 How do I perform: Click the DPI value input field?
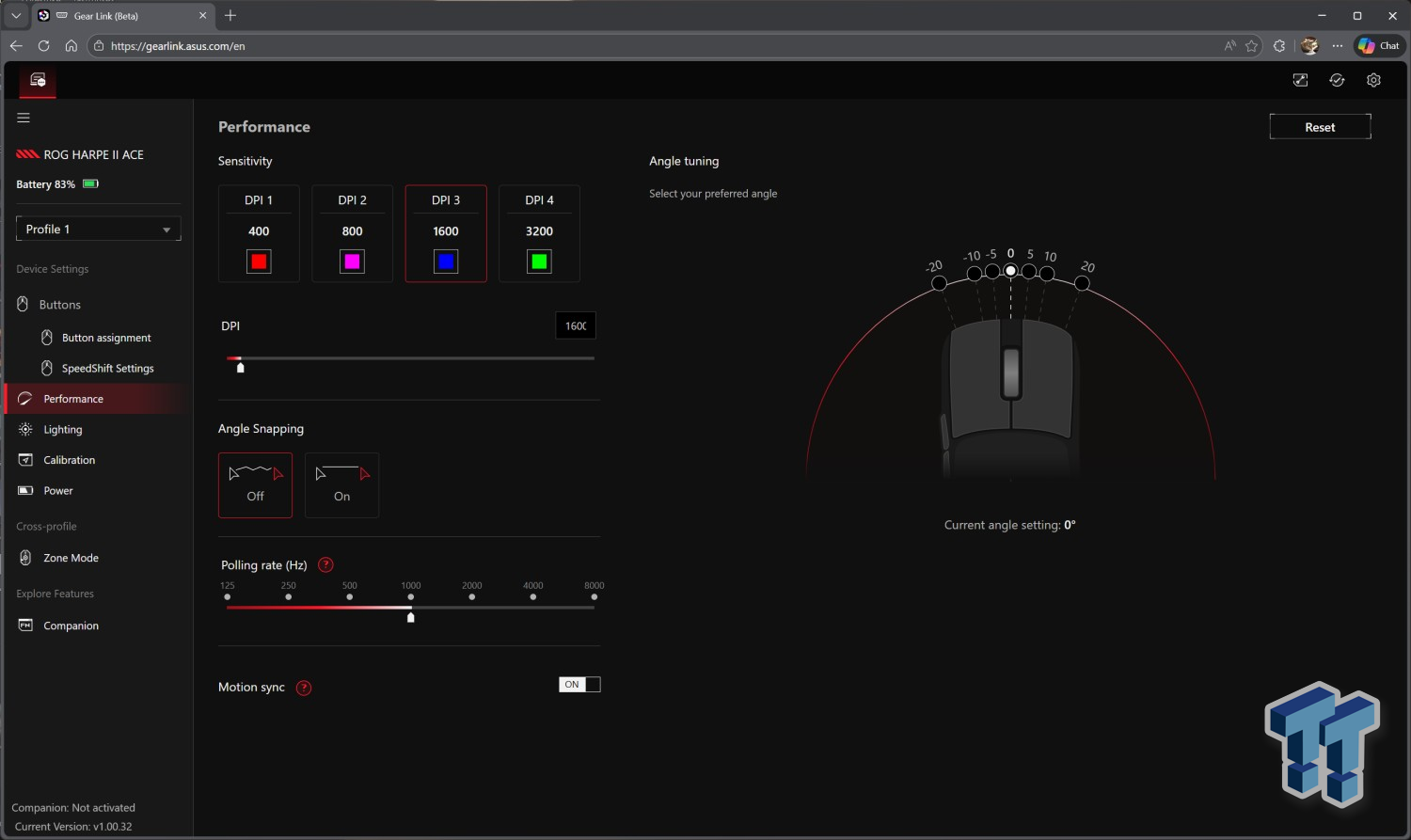coord(576,325)
